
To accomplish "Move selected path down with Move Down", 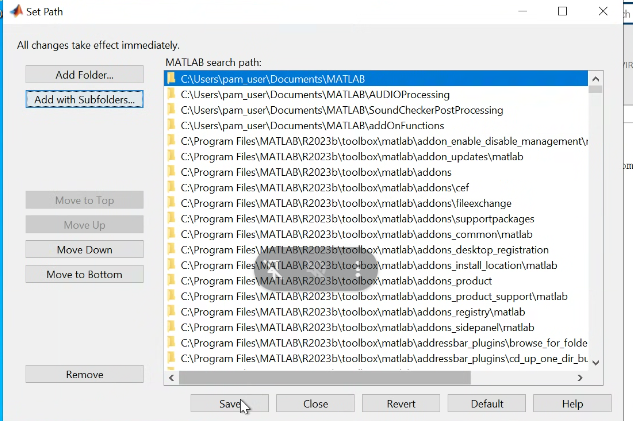I will click(84, 250).
